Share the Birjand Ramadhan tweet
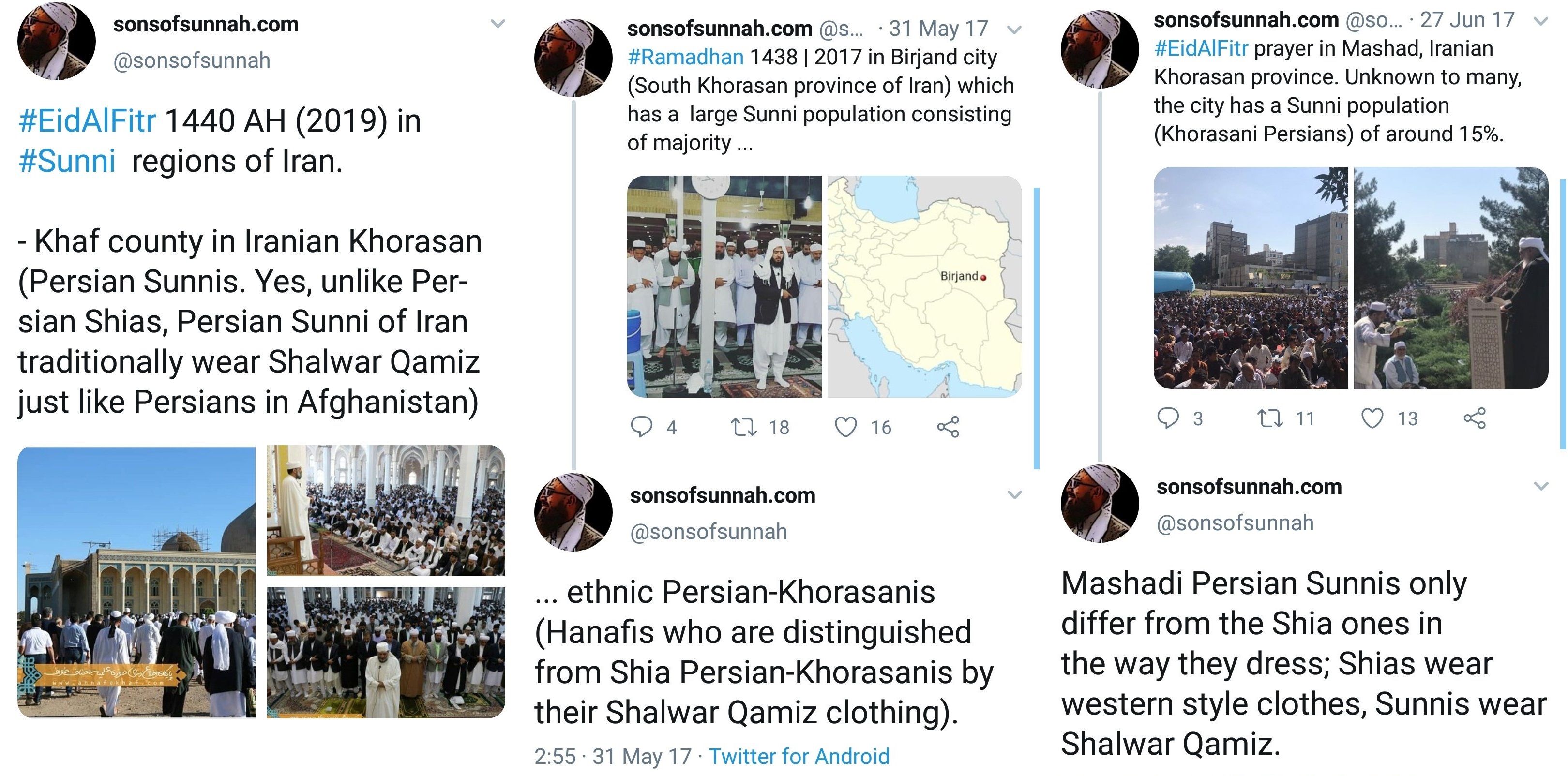Screen dimensions: 1568x776 tap(948, 427)
